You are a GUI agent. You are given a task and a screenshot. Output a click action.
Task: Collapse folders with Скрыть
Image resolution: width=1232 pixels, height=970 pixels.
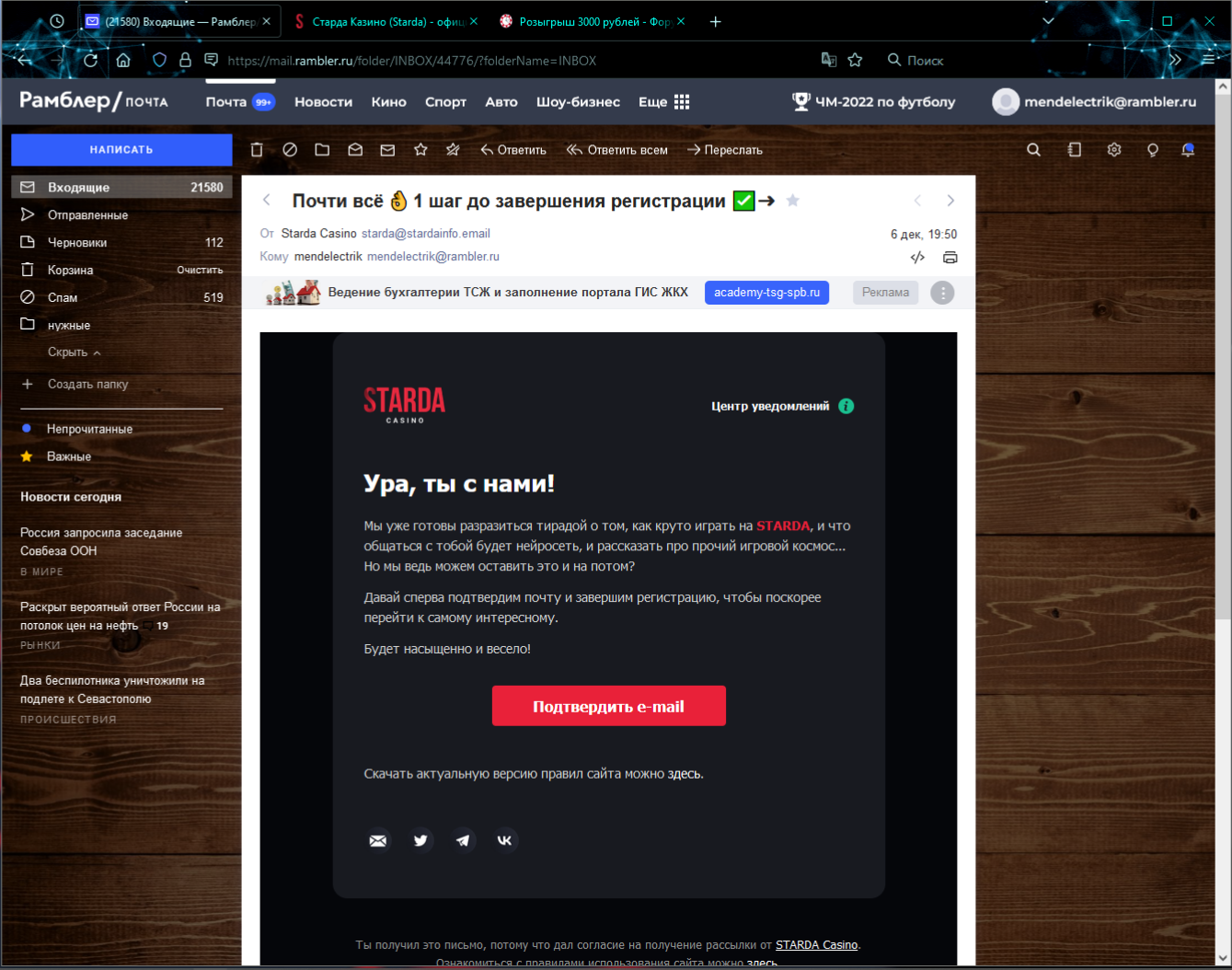[75, 352]
